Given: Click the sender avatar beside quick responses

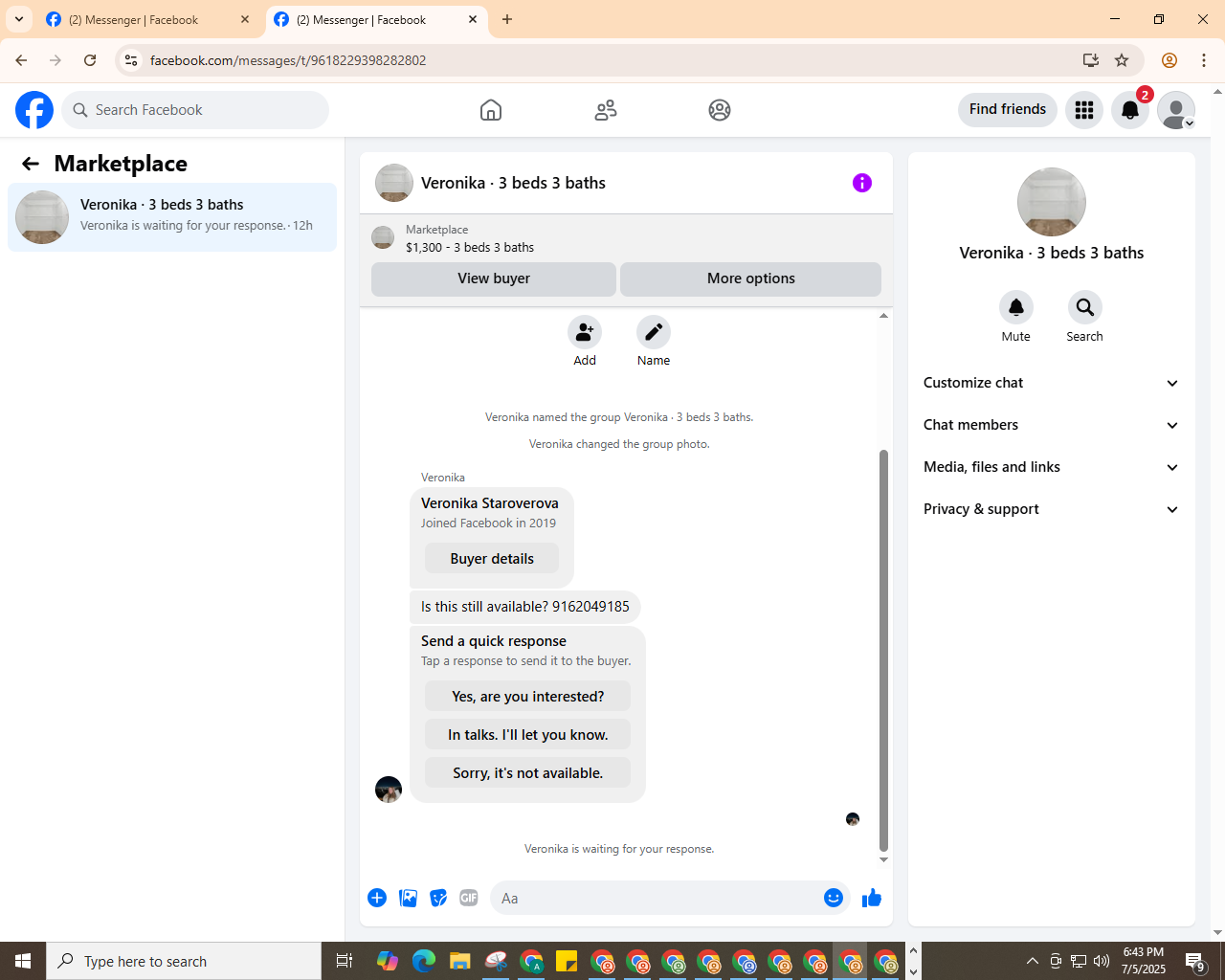Looking at the screenshot, I should tap(389, 790).
